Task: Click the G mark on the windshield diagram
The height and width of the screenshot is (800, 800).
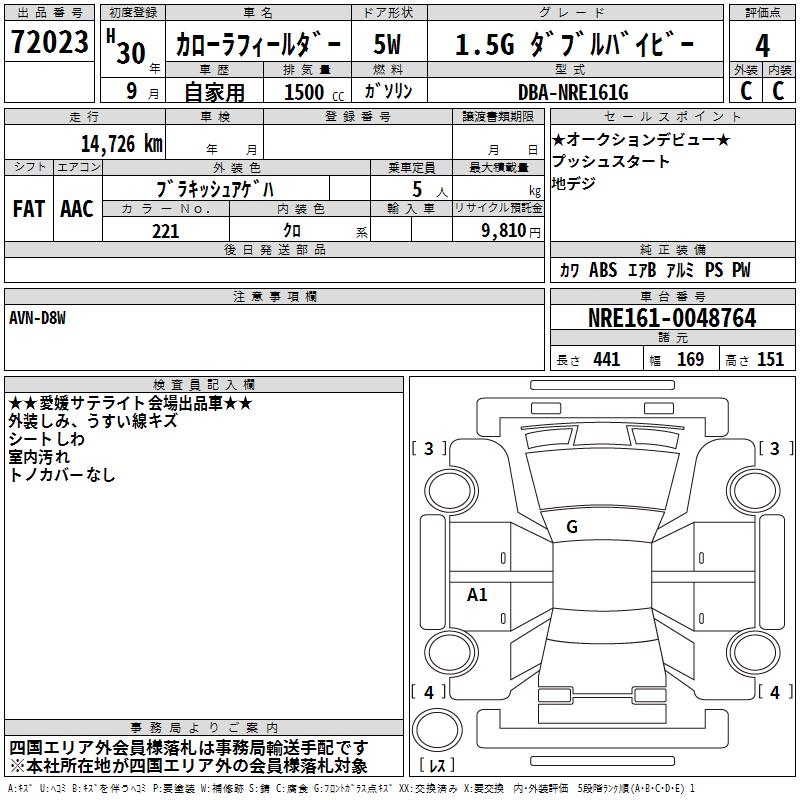Action: click(572, 527)
